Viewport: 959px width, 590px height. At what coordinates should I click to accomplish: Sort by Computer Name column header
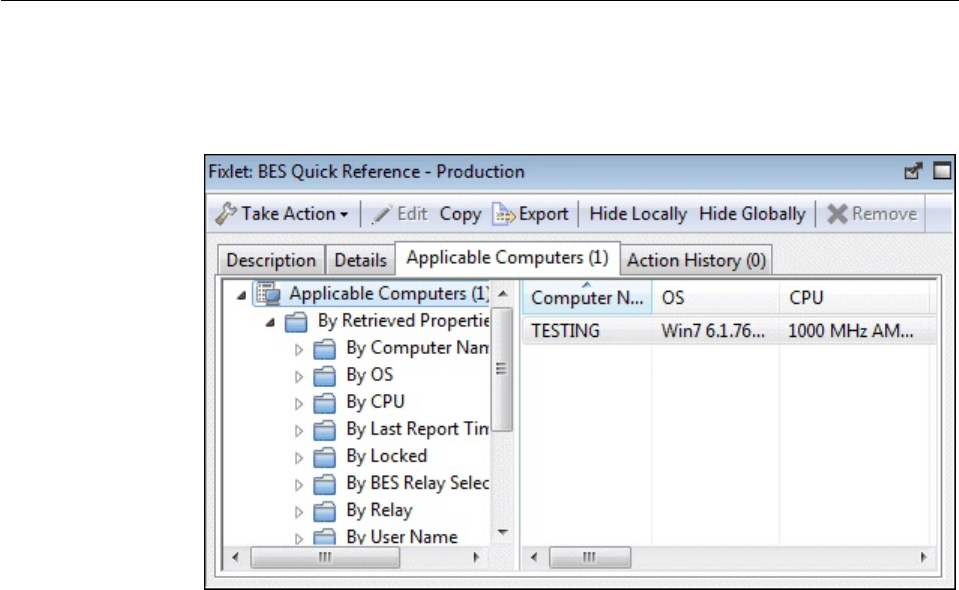pos(587,298)
